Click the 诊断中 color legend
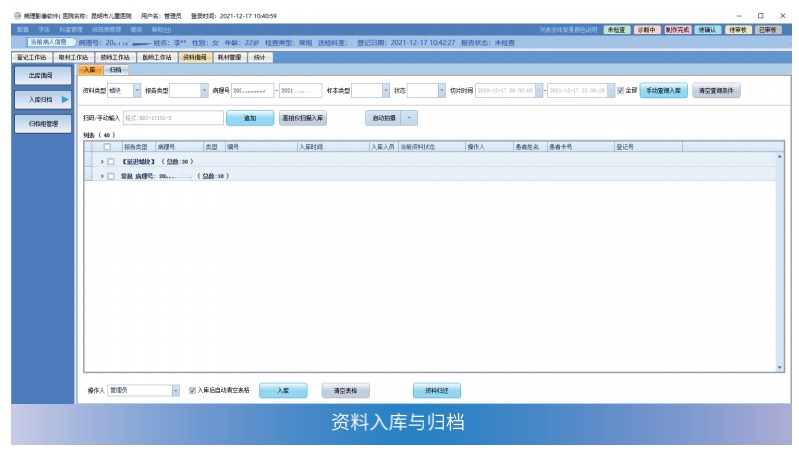 click(x=647, y=30)
